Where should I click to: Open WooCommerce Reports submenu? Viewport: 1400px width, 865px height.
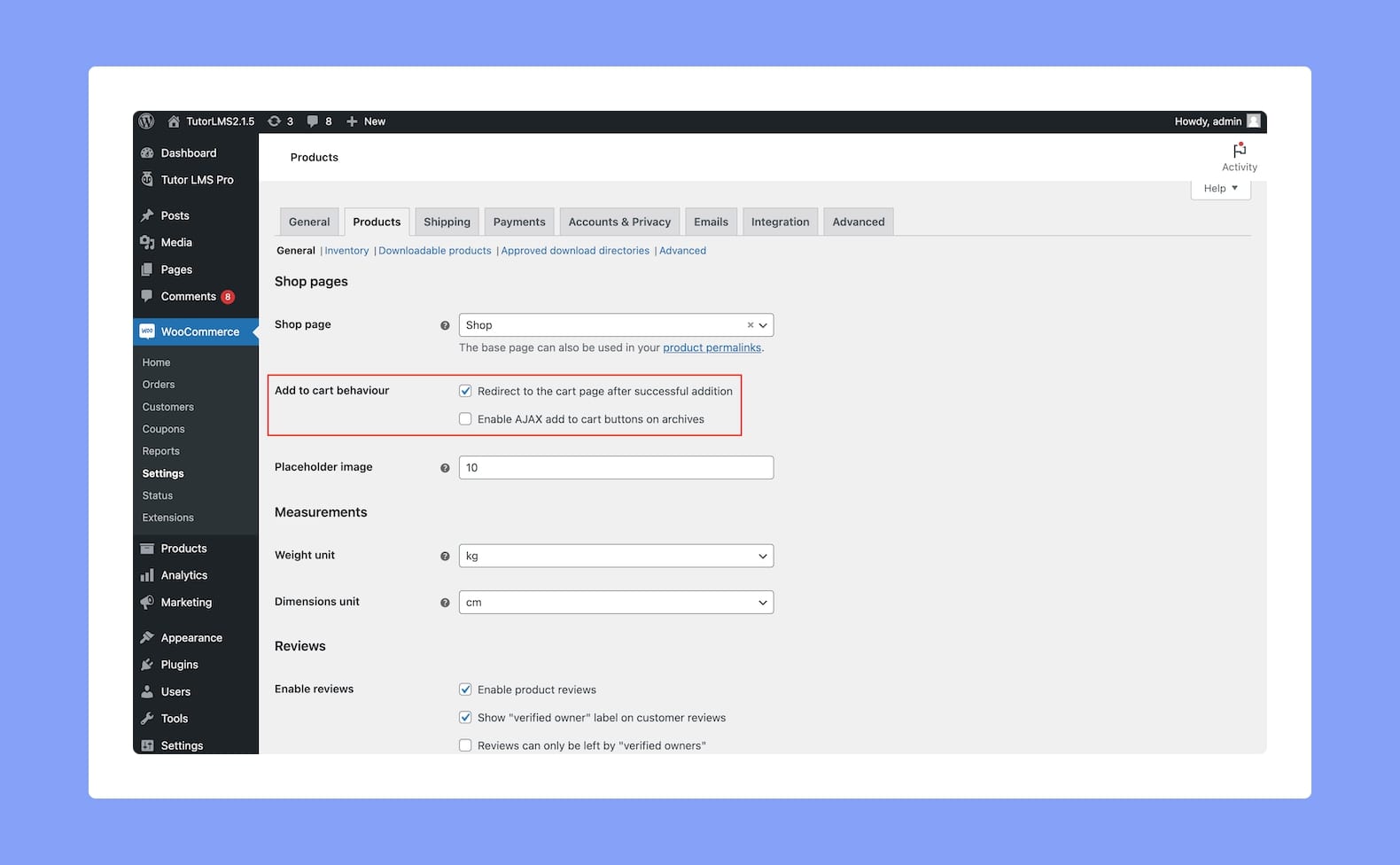pos(160,451)
